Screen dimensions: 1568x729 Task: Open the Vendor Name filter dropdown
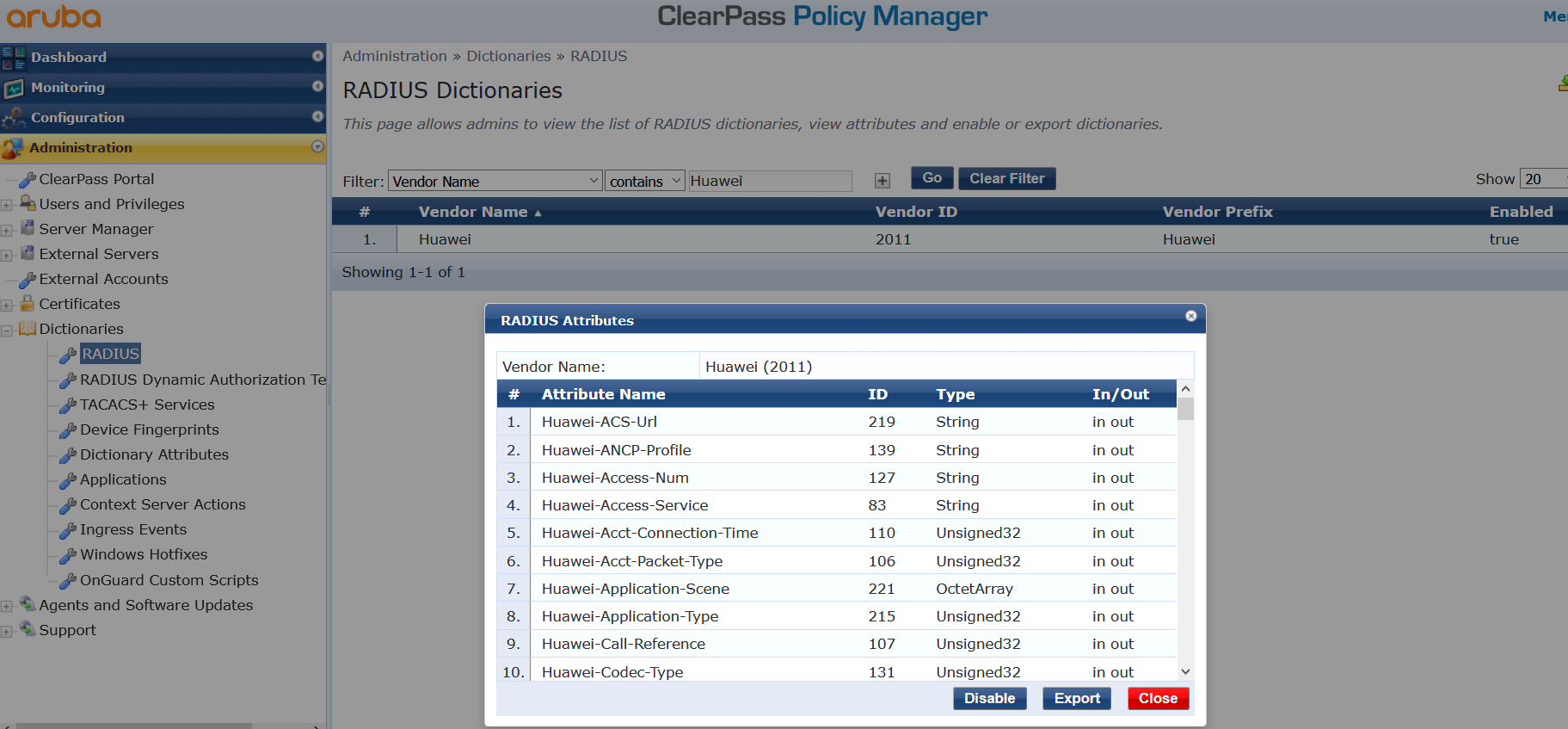[x=495, y=181]
